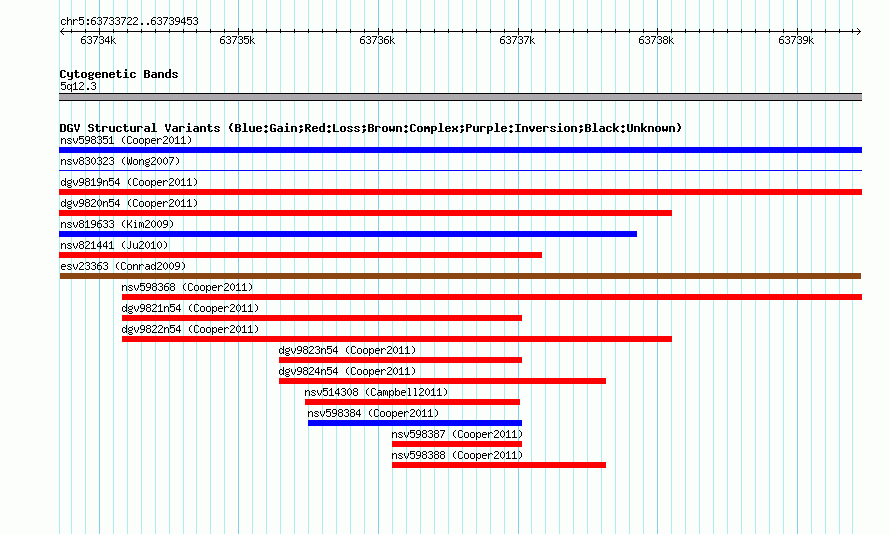Click the dgv9823n54 red loss bar

(x=400, y=360)
